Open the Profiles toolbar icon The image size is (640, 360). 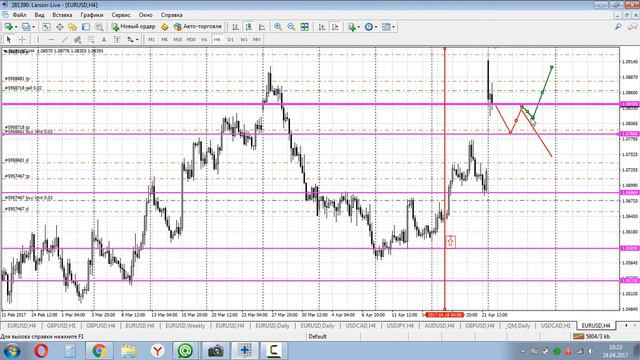click(26, 27)
